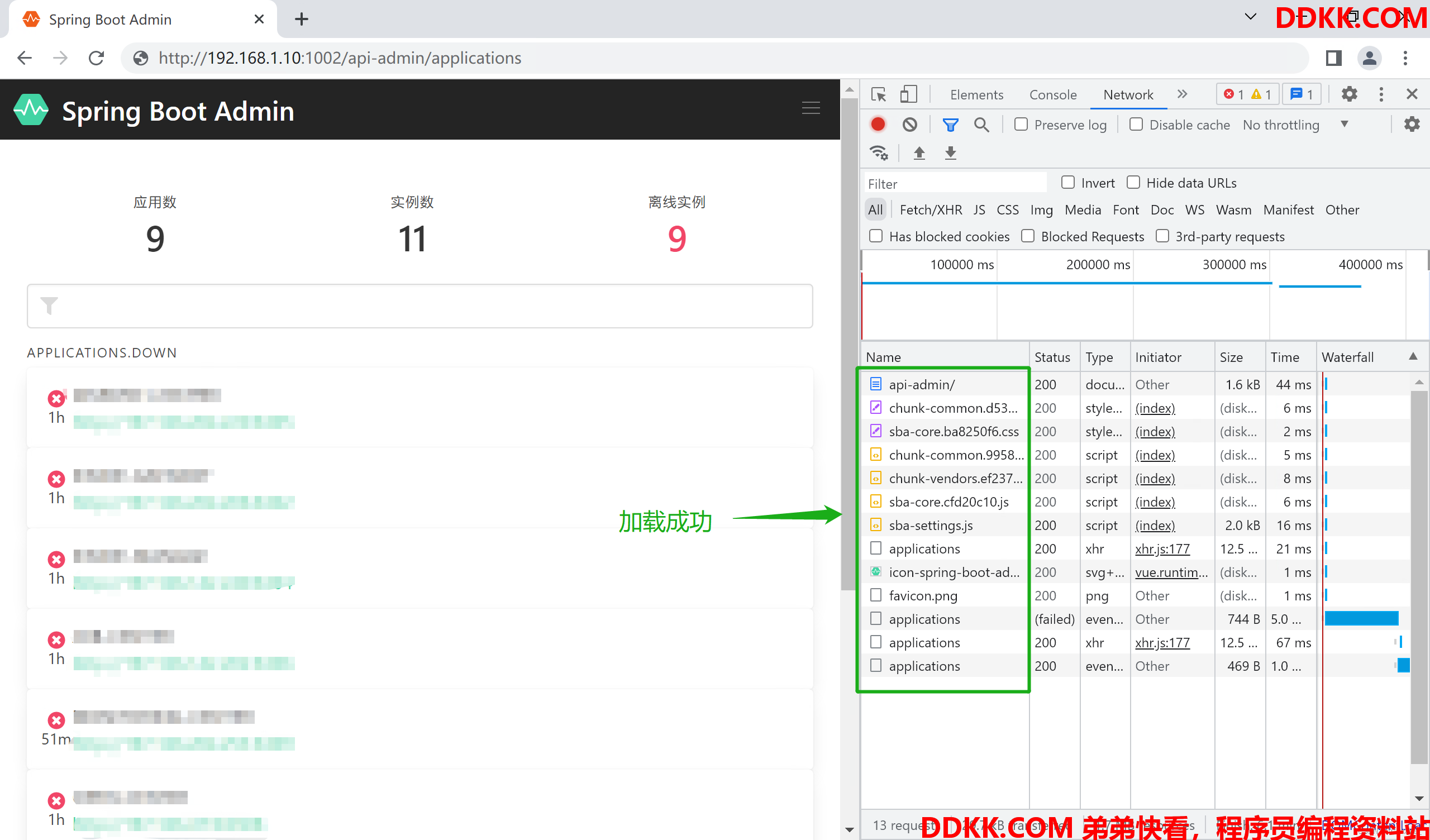Click the browser forward arrow

click(60, 58)
